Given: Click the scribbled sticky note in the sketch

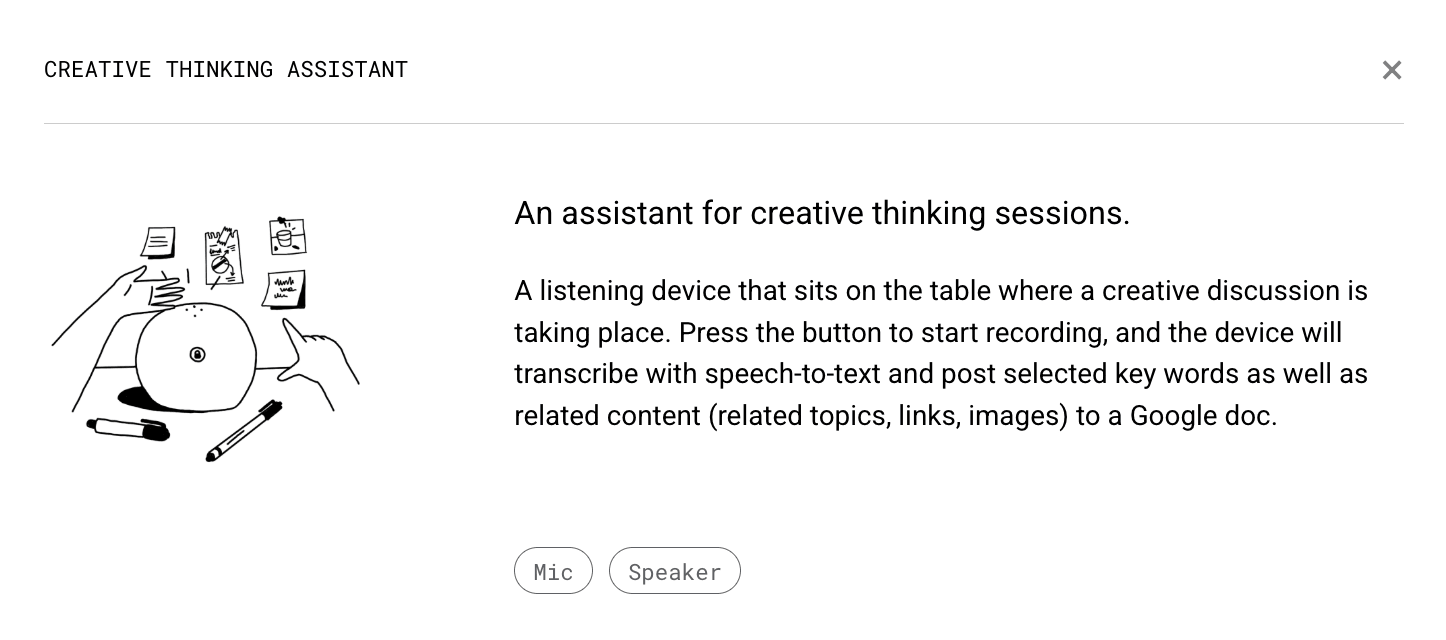Looking at the screenshot, I should click(x=283, y=288).
